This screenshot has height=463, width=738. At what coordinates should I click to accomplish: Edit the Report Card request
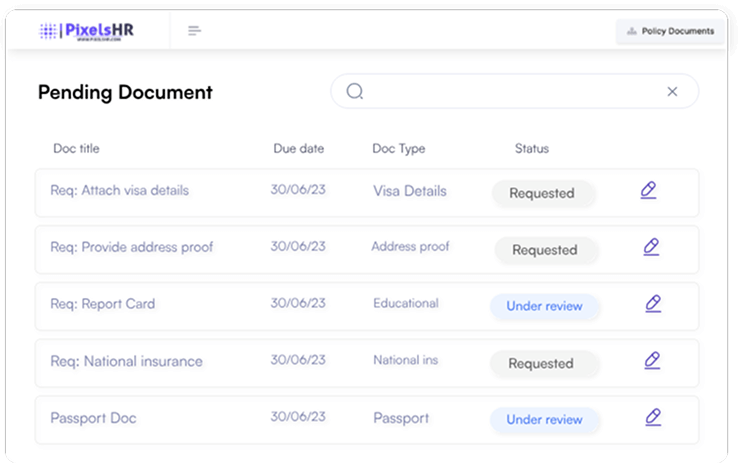(653, 303)
